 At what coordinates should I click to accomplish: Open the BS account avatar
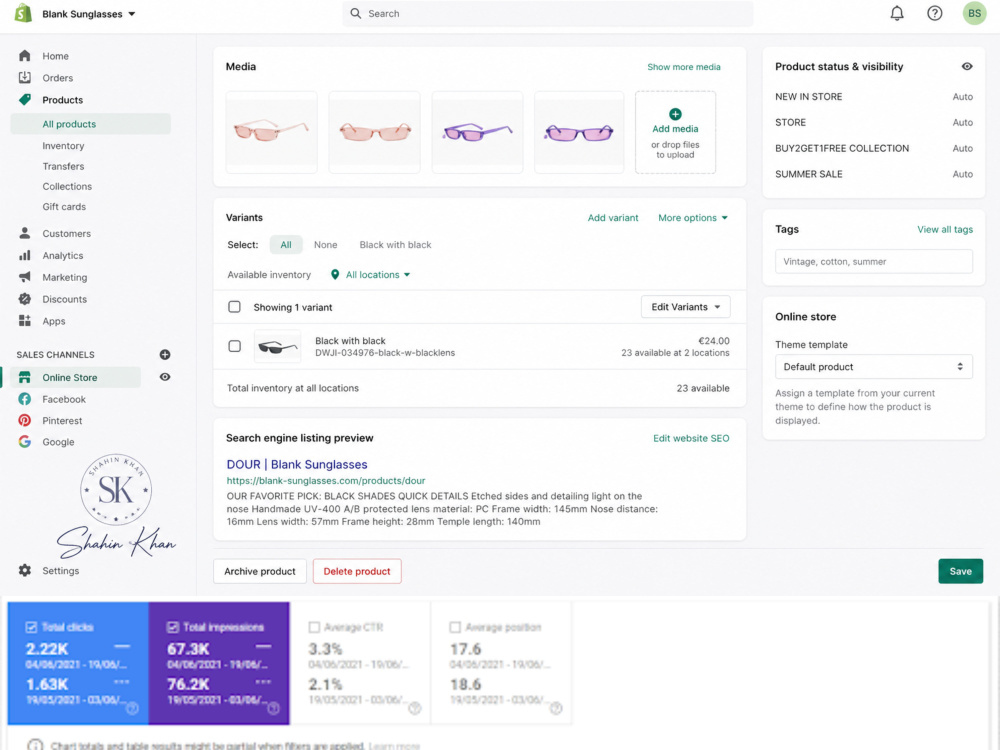pyautogui.click(x=974, y=13)
